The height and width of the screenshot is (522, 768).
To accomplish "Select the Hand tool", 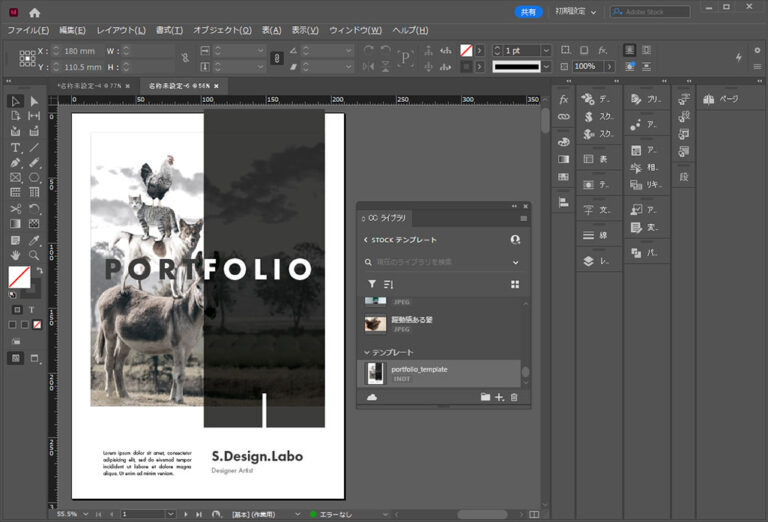I will [x=15, y=255].
